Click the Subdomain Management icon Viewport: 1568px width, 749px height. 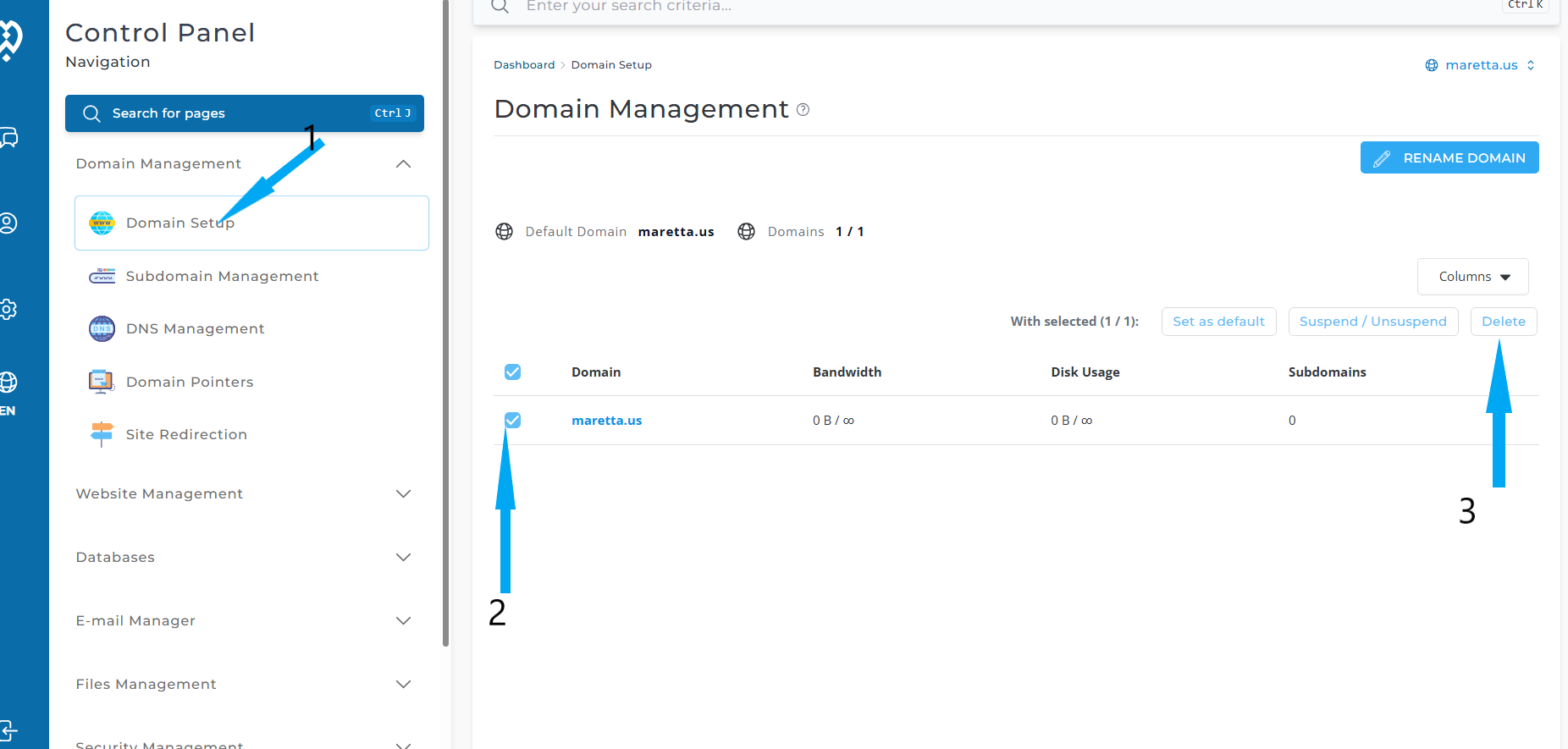tap(102, 276)
